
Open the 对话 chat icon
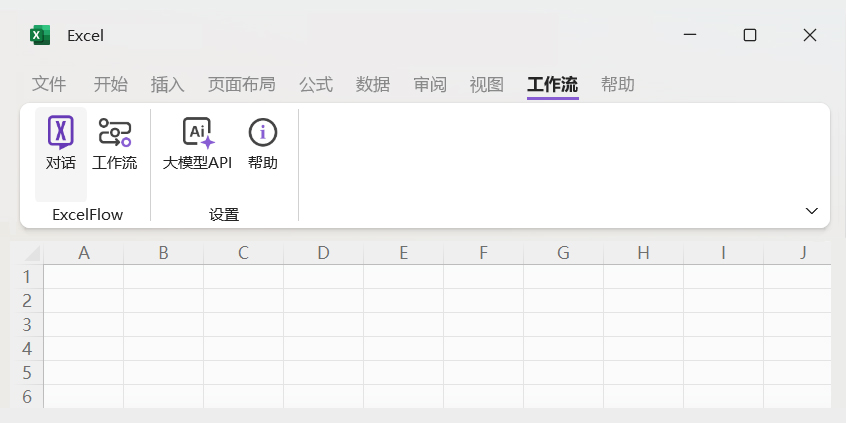(61, 133)
